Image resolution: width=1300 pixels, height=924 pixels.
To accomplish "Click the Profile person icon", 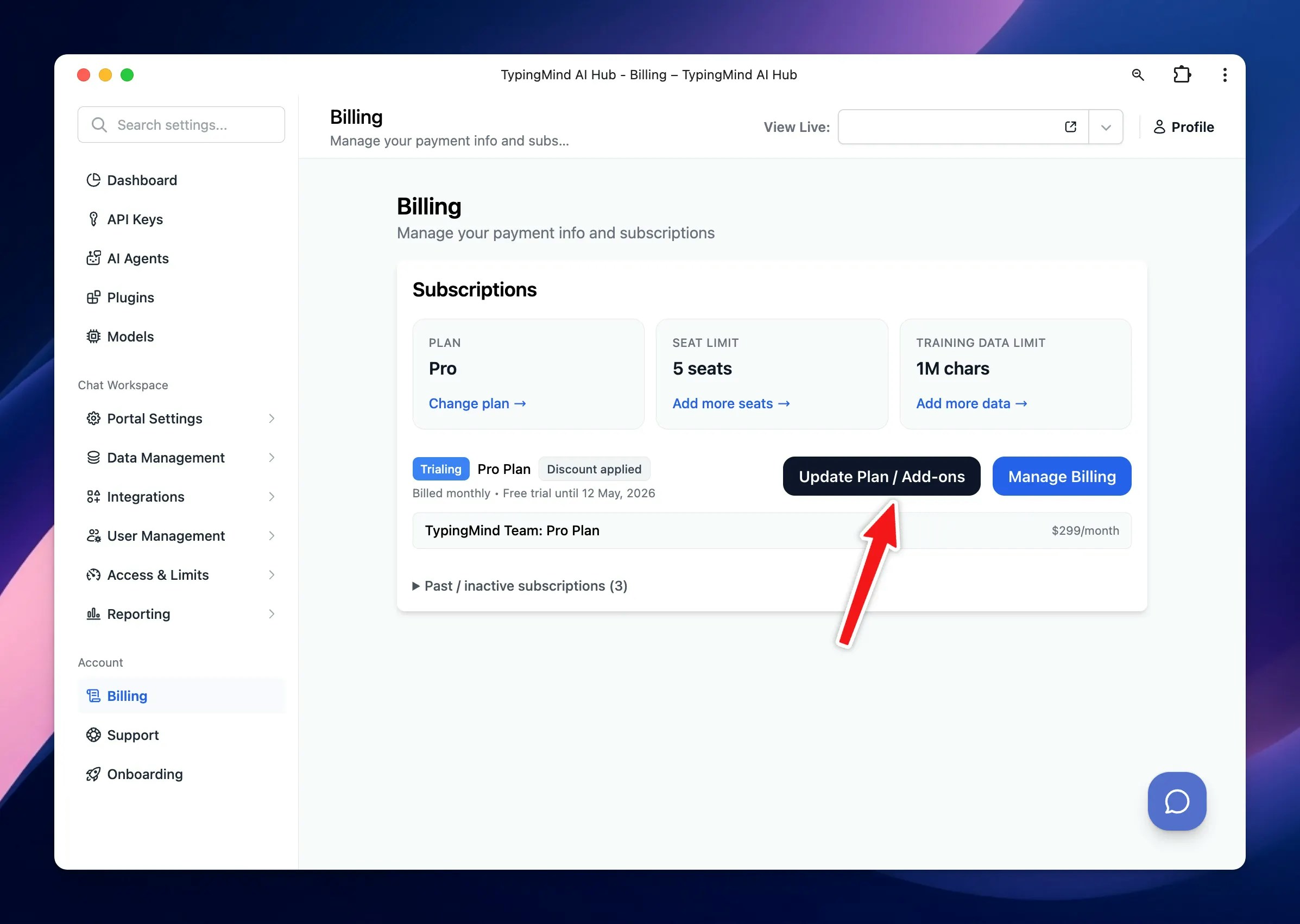I will pyautogui.click(x=1159, y=127).
